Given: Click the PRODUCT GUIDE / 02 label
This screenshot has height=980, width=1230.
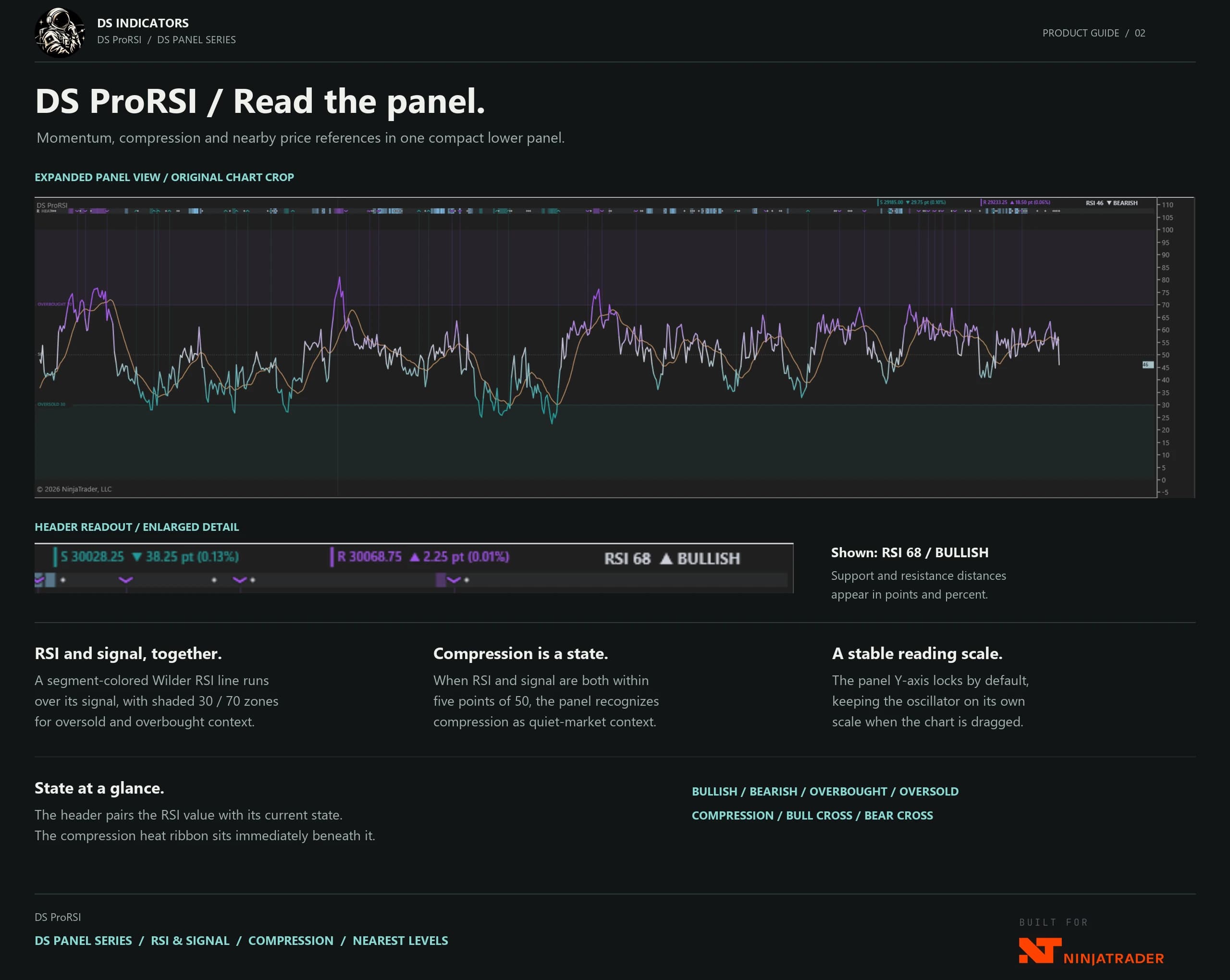Looking at the screenshot, I should coord(1094,33).
